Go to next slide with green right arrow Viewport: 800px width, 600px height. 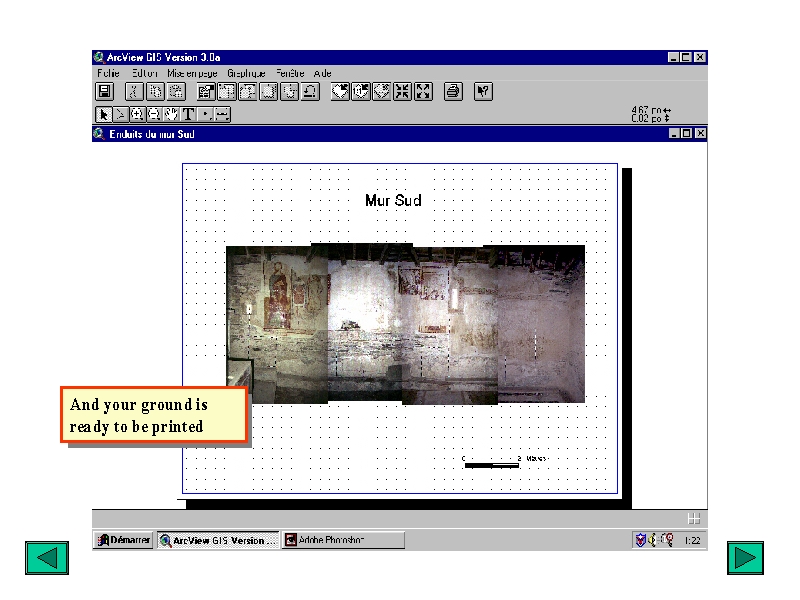pyautogui.click(x=745, y=558)
